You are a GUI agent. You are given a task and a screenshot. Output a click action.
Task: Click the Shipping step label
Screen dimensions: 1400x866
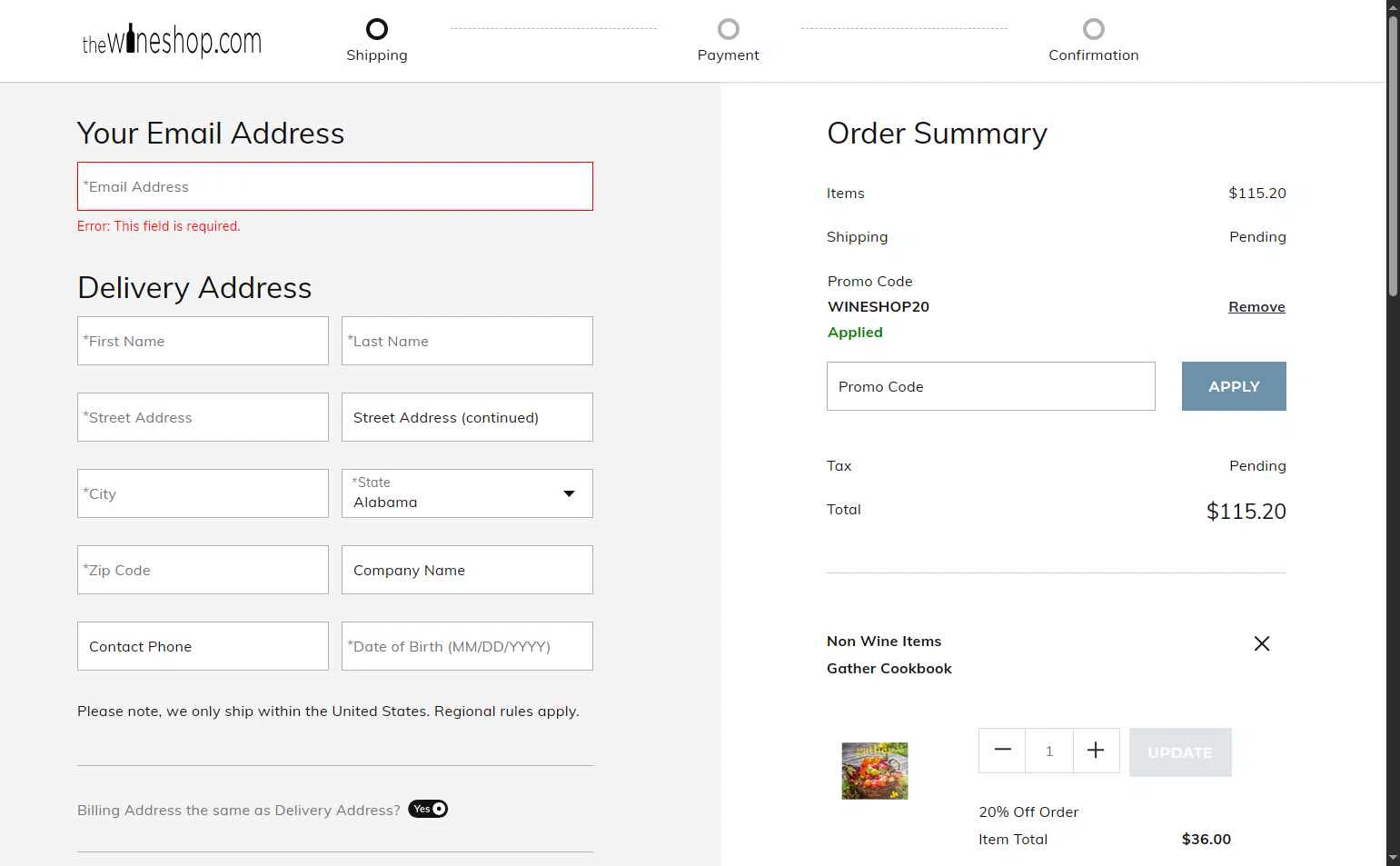coord(377,55)
